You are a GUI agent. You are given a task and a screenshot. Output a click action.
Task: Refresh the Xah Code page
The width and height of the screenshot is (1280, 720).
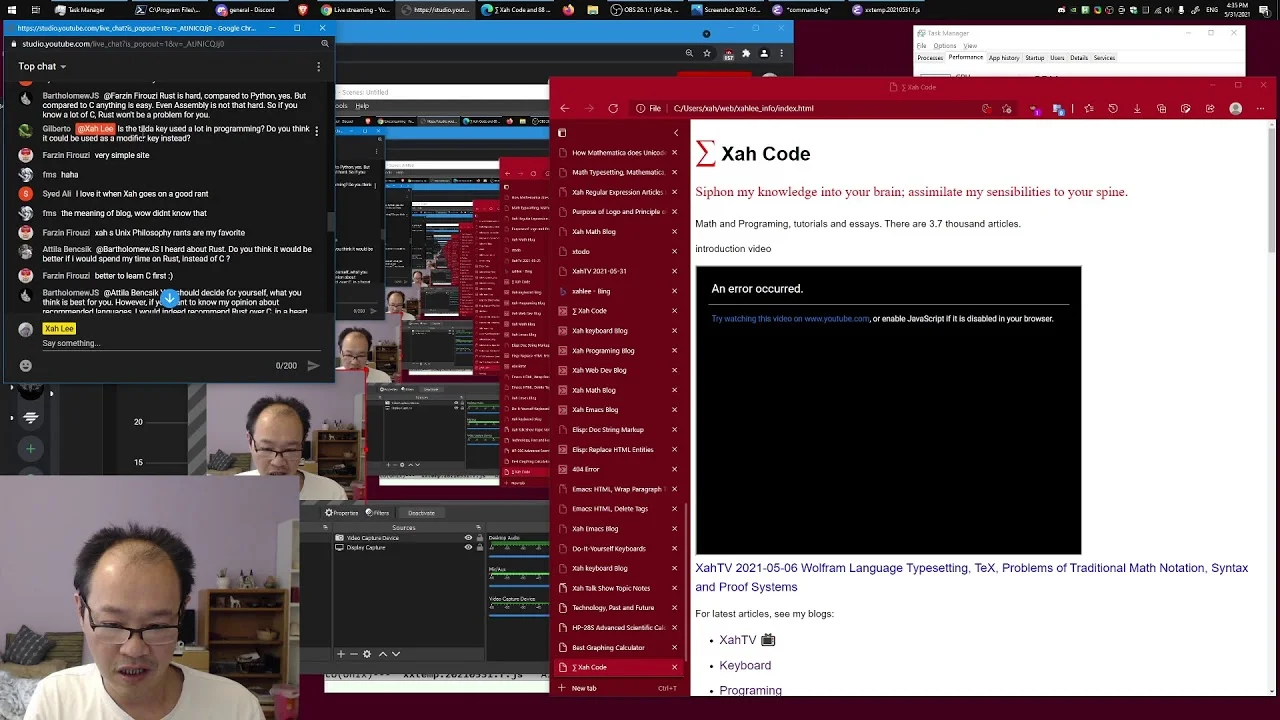pyautogui.click(x=613, y=108)
